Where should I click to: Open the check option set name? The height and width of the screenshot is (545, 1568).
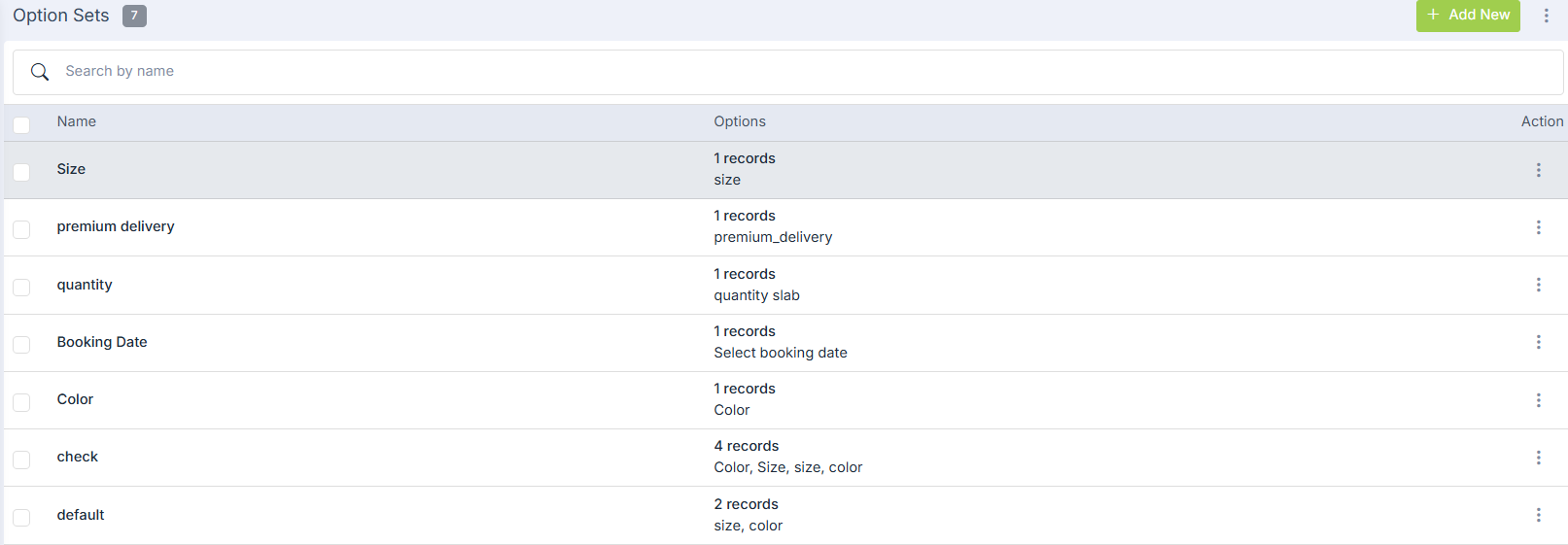pos(78,457)
